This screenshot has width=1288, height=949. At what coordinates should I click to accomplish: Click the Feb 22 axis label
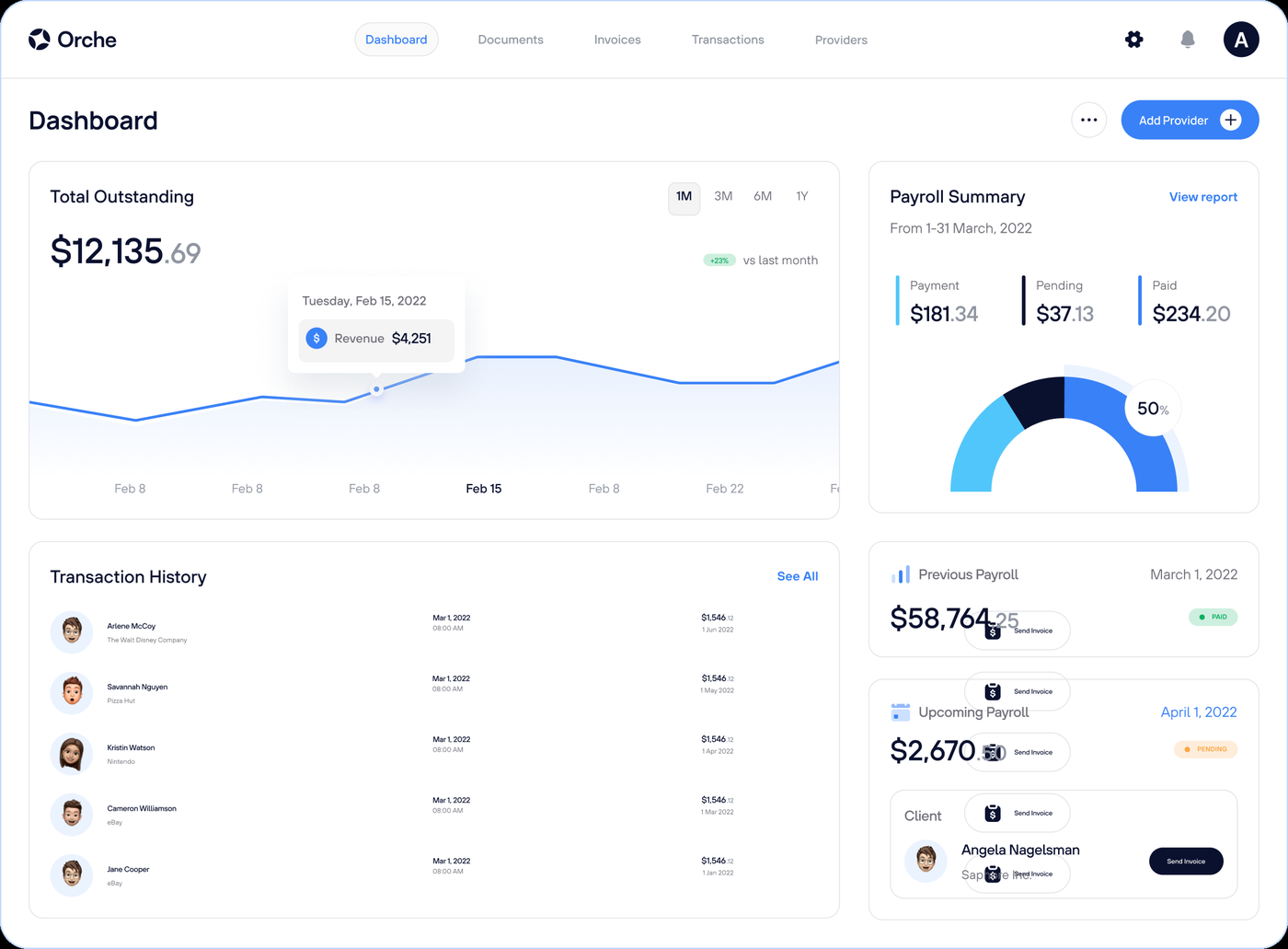725,489
